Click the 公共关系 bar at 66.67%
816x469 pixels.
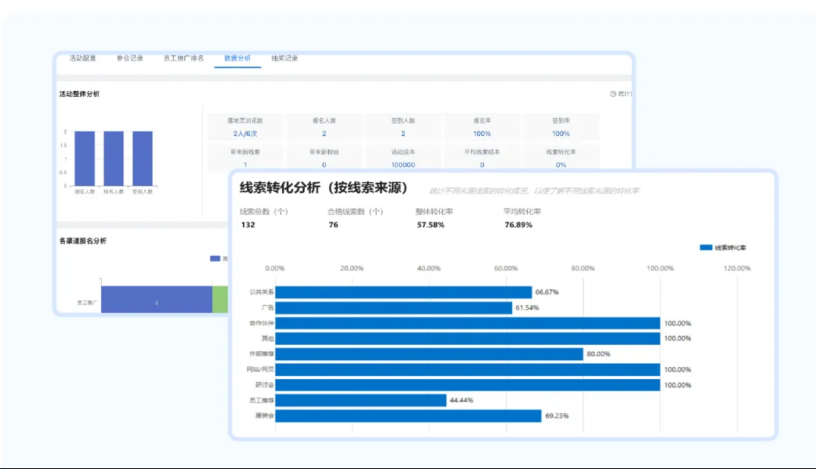[x=403, y=292]
